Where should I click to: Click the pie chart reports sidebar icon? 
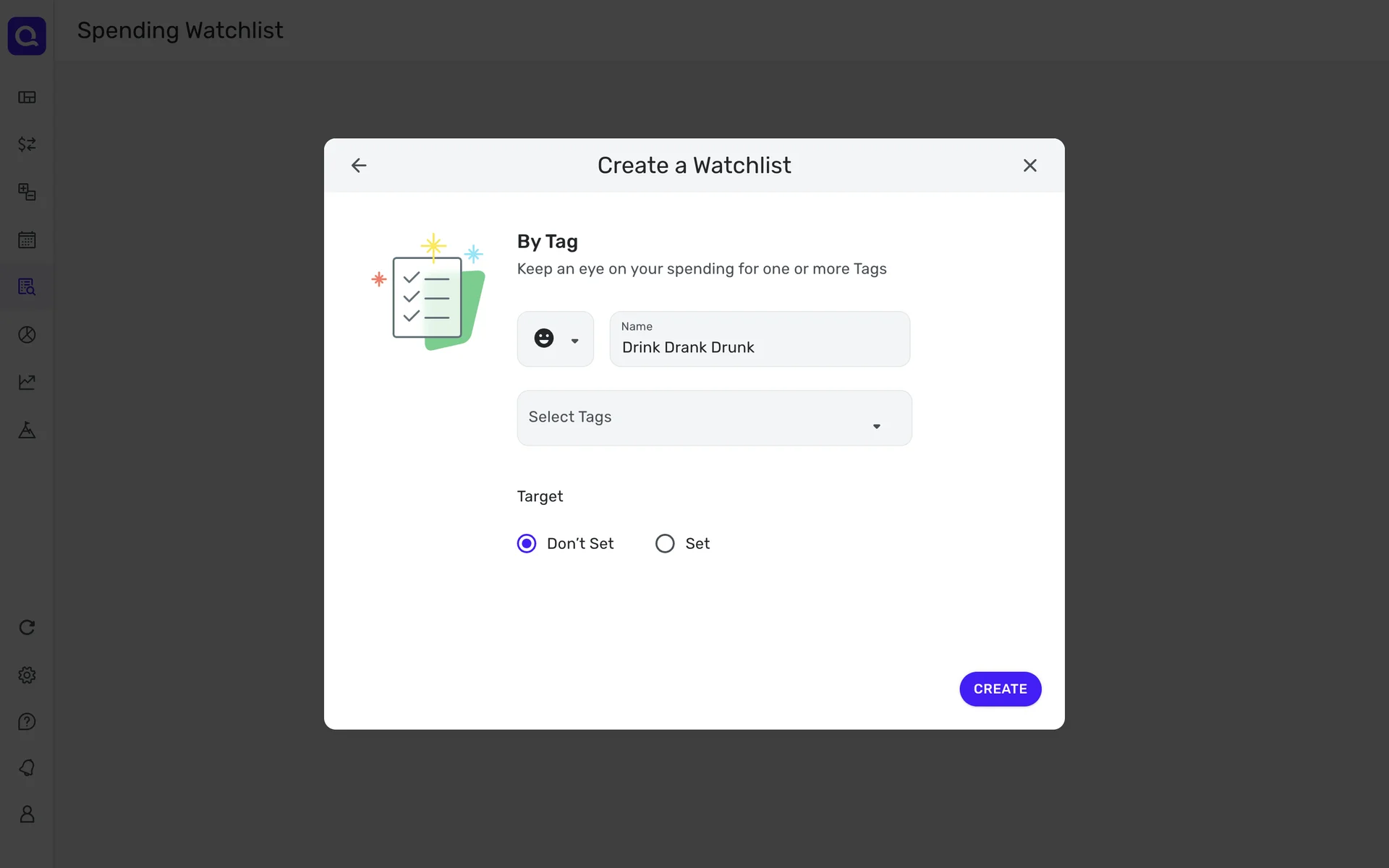27,334
